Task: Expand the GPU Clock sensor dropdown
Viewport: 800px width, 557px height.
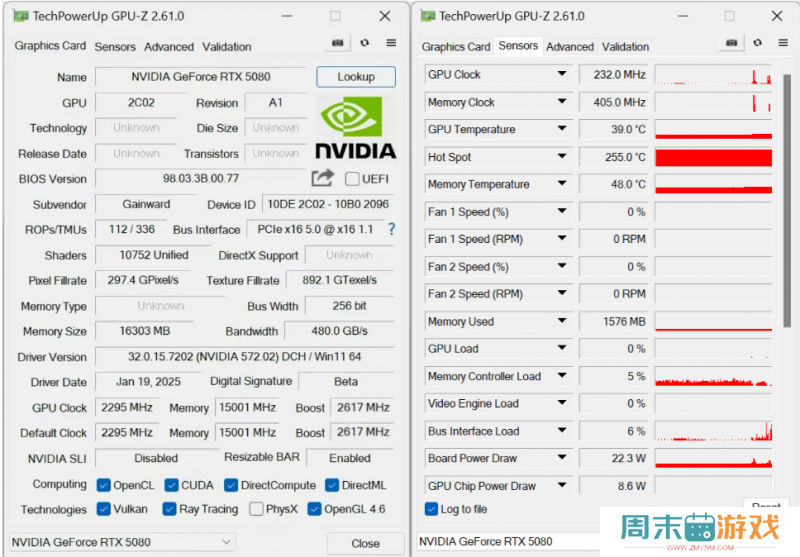Action: pos(562,75)
